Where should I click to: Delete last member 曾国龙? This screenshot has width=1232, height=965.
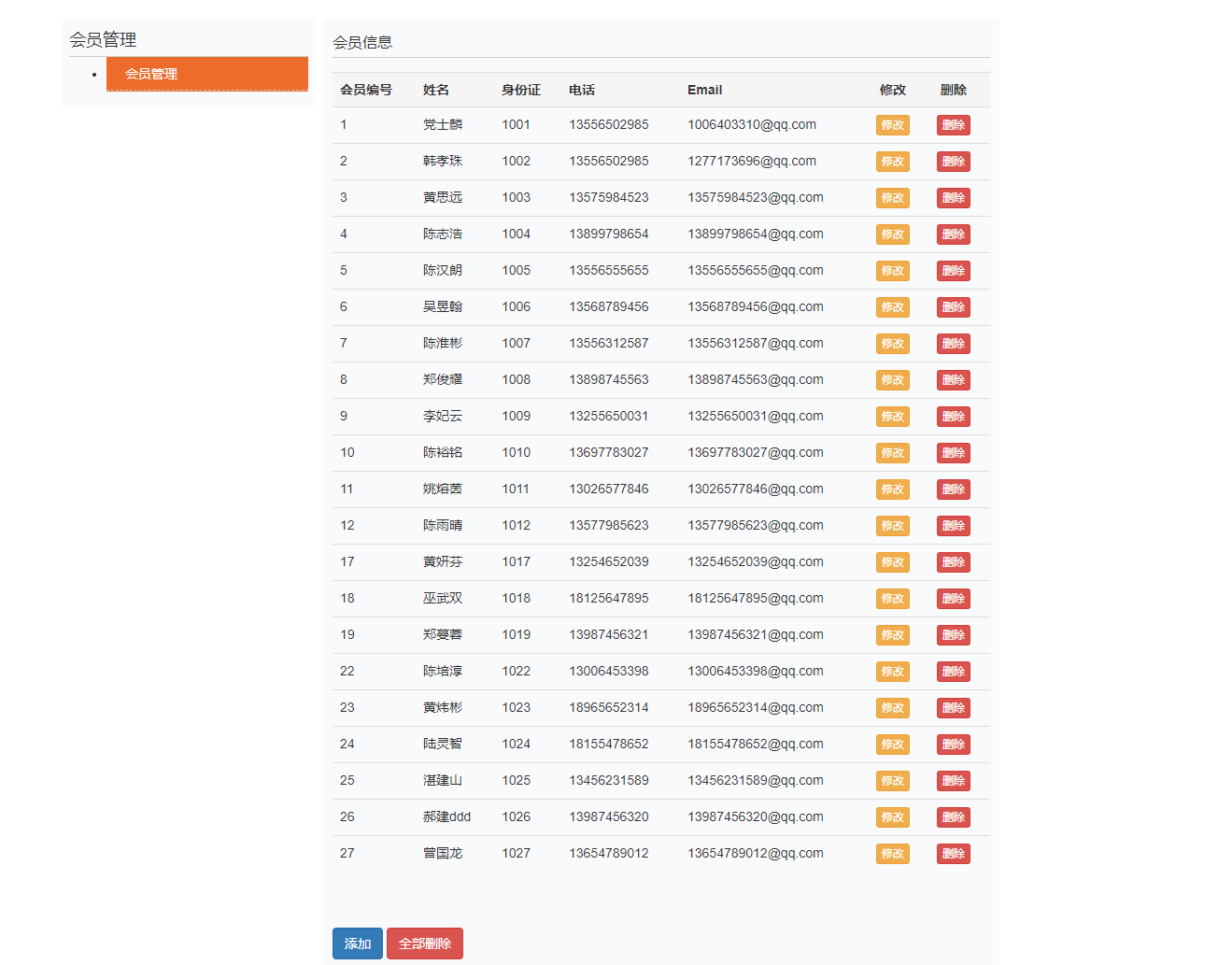tap(953, 854)
